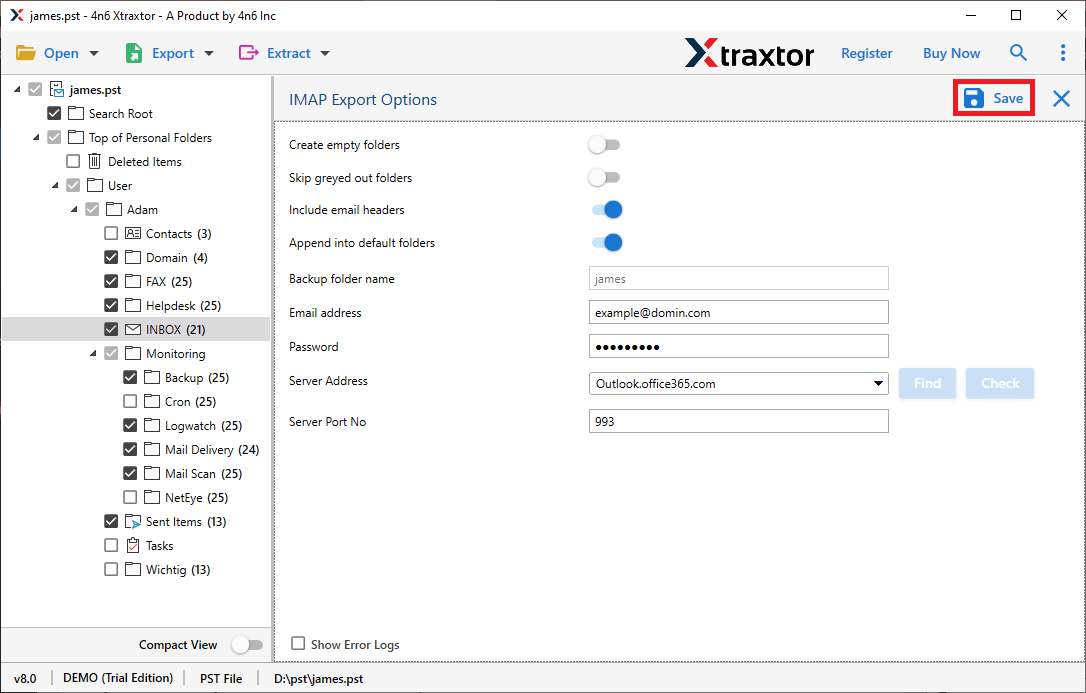Click the Tasks clipboard icon
Screen dimensions: 1086x693
tap(132, 546)
